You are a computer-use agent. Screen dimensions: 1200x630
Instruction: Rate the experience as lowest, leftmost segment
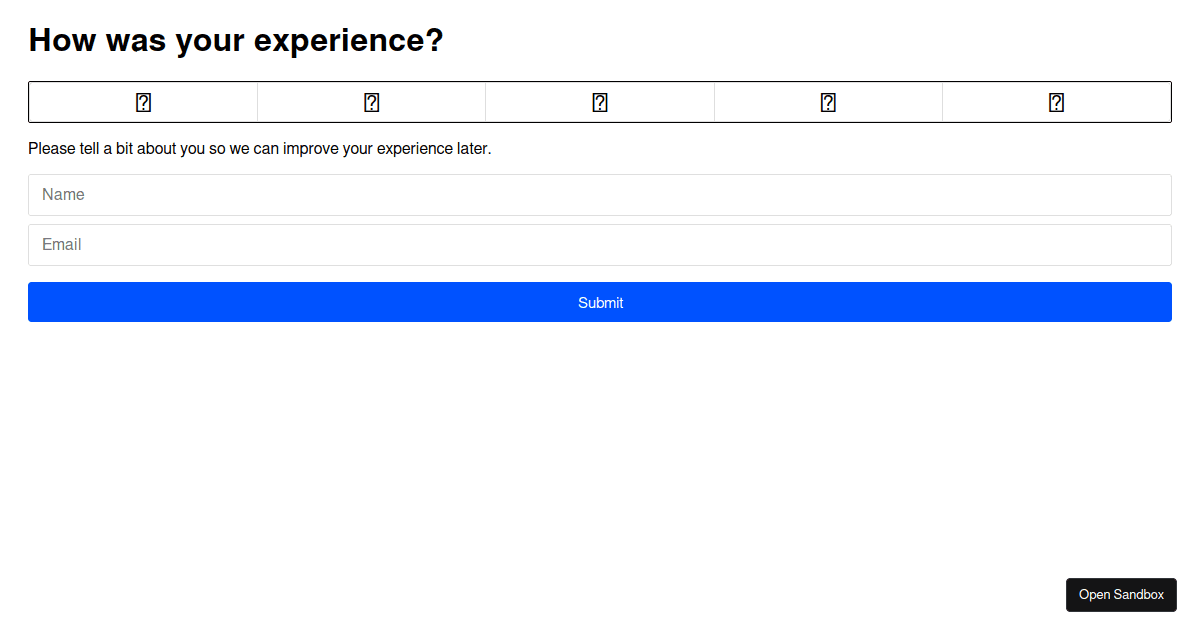point(143,102)
